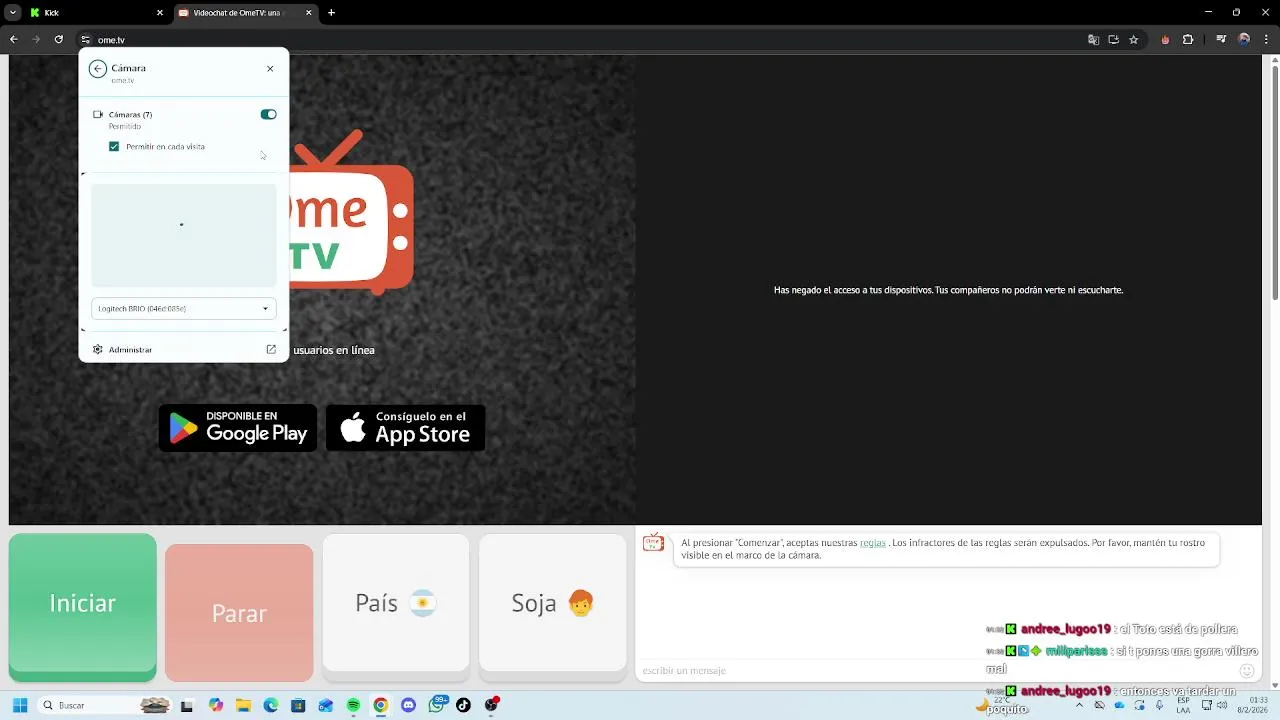Click the taskbar Buscar search box
Screen dimensions: 1280x720
point(105,705)
